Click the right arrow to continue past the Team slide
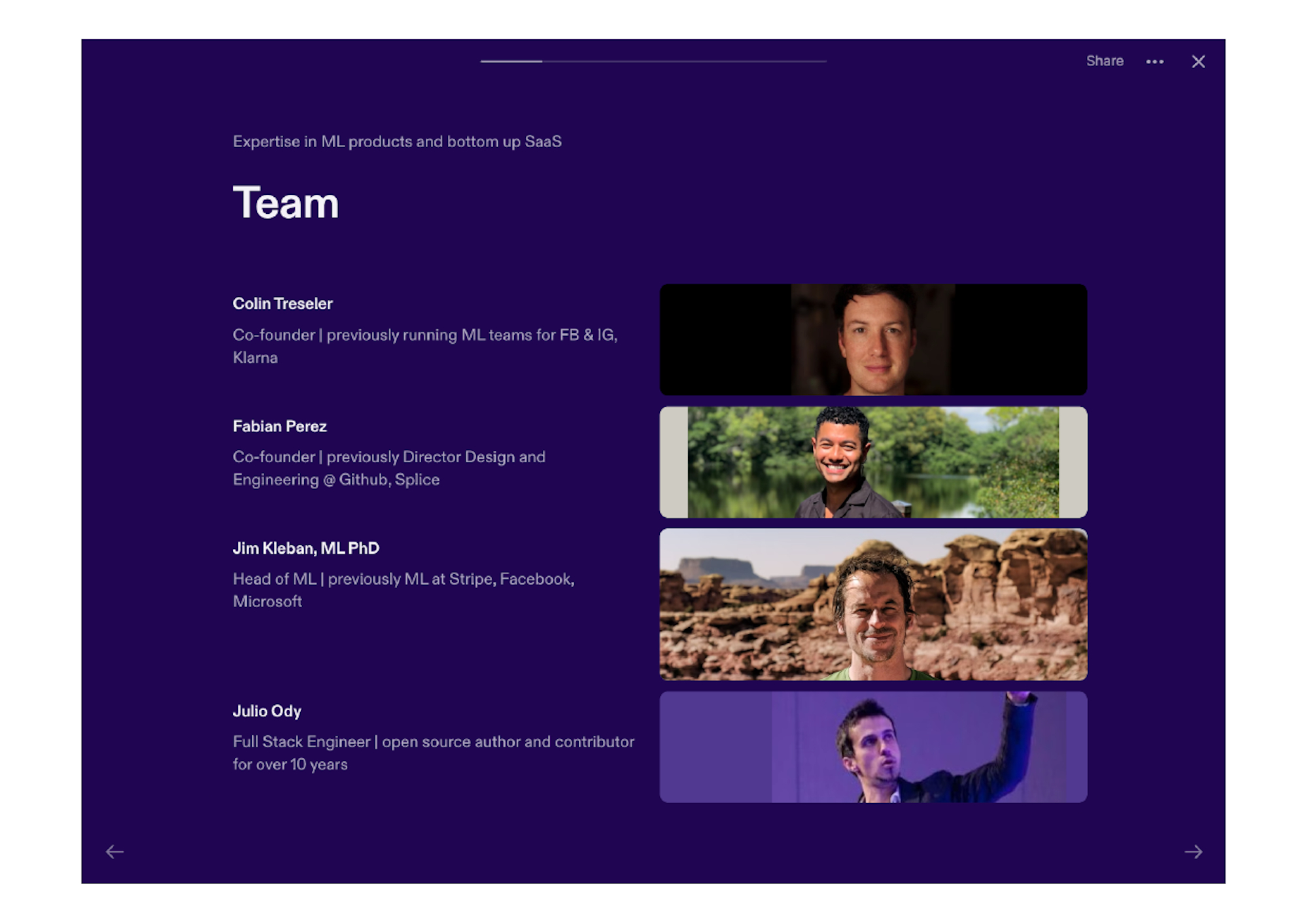Image resolution: width=1308 pixels, height=924 pixels. pyautogui.click(x=1196, y=851)
